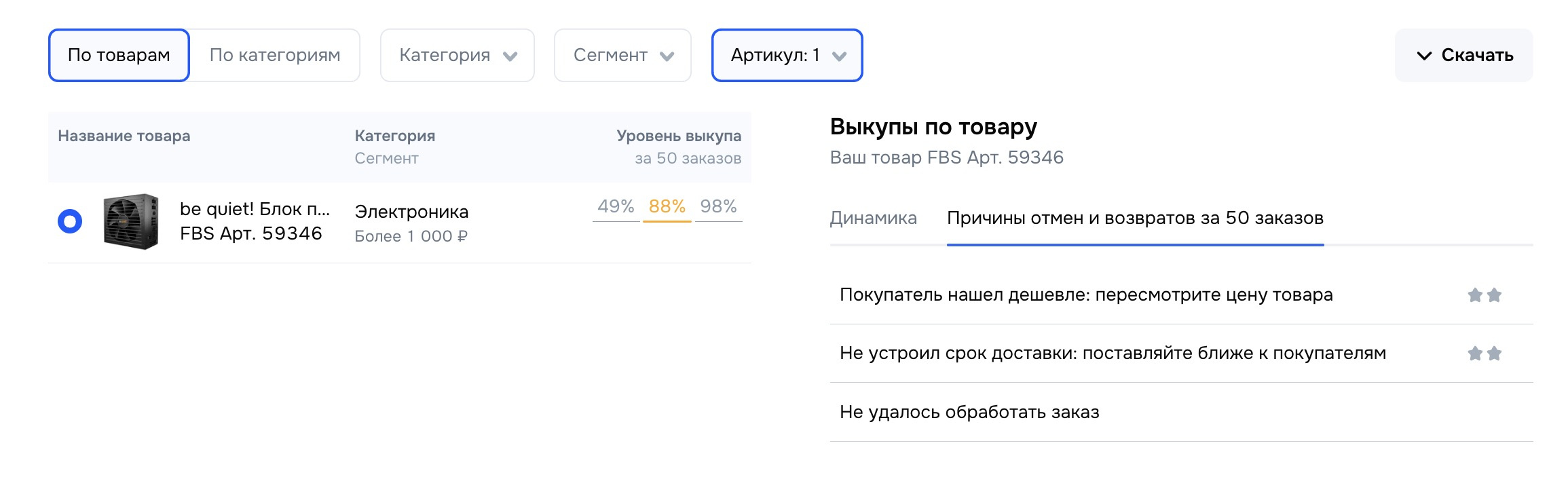Click chevron icon next to Скачать
Viewport: 1568px width, 490px height.
pos(1424,56)
